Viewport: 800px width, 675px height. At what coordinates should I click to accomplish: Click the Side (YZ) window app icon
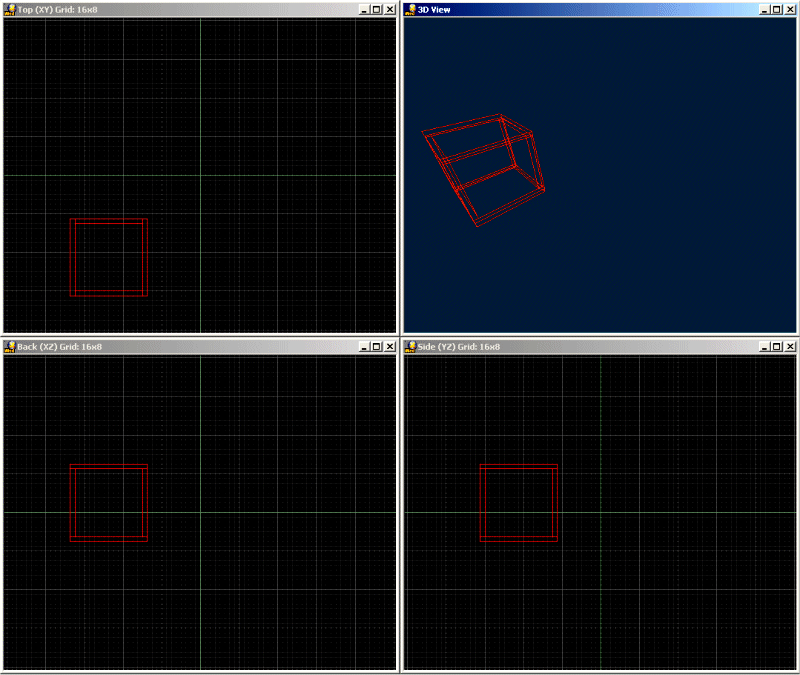pos(410,346)
